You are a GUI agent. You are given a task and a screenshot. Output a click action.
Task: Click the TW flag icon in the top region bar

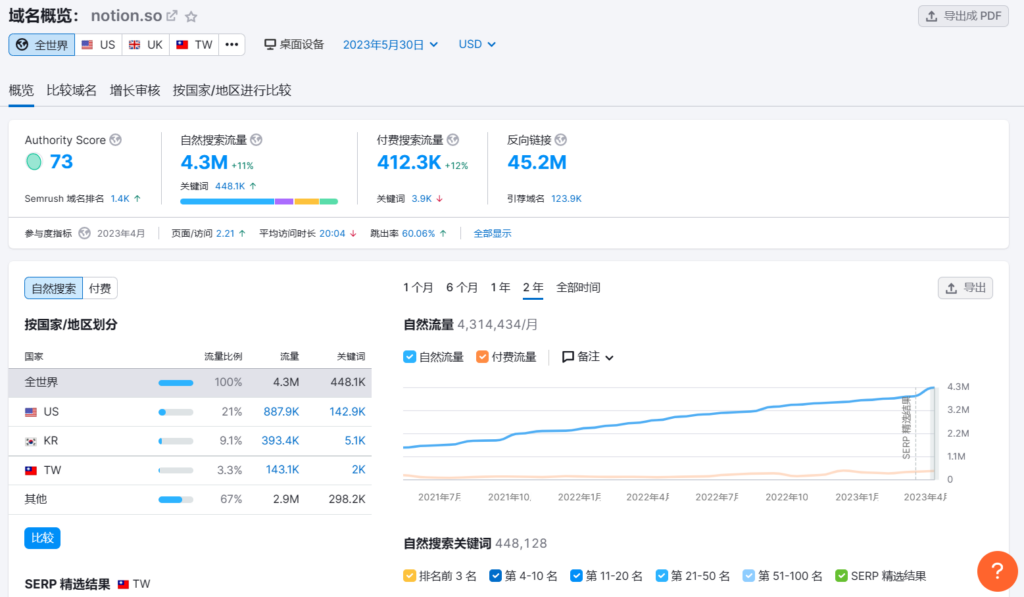click(182, 44)
